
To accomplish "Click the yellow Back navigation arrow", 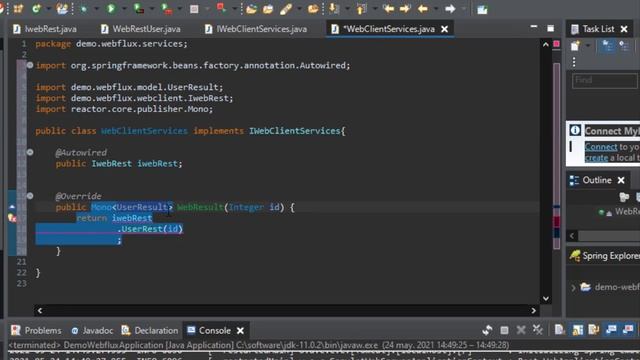I will 423,9.
